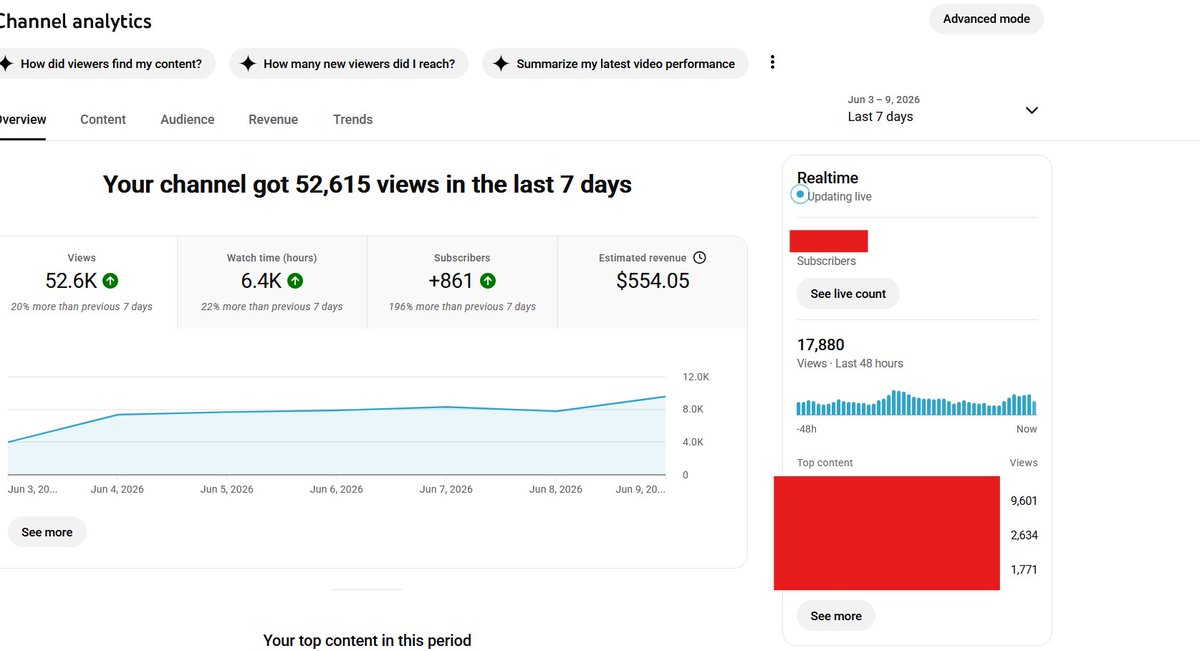This screenshot has height=651, width=1200.
Task: Click the 17,880 views last 48 hours value
Action: point(820,345)
